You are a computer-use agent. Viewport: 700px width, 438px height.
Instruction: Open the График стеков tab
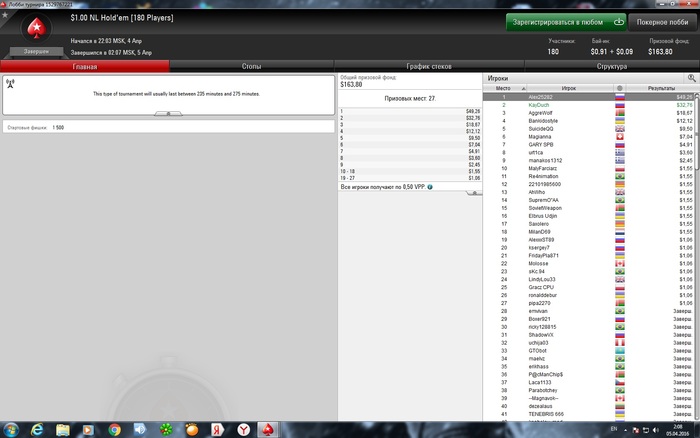(429, 66)
